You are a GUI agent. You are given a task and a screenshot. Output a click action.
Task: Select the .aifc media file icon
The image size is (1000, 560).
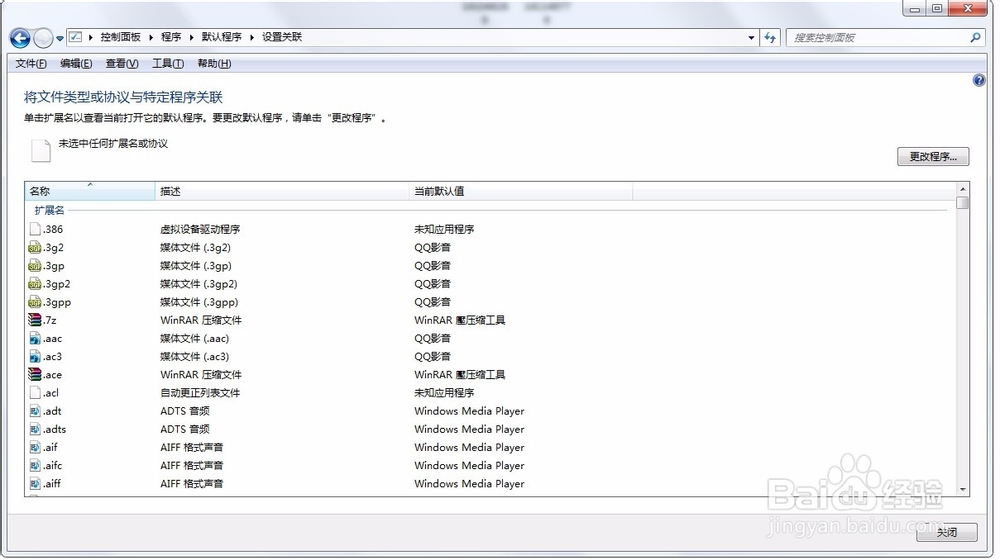[35, 466]
